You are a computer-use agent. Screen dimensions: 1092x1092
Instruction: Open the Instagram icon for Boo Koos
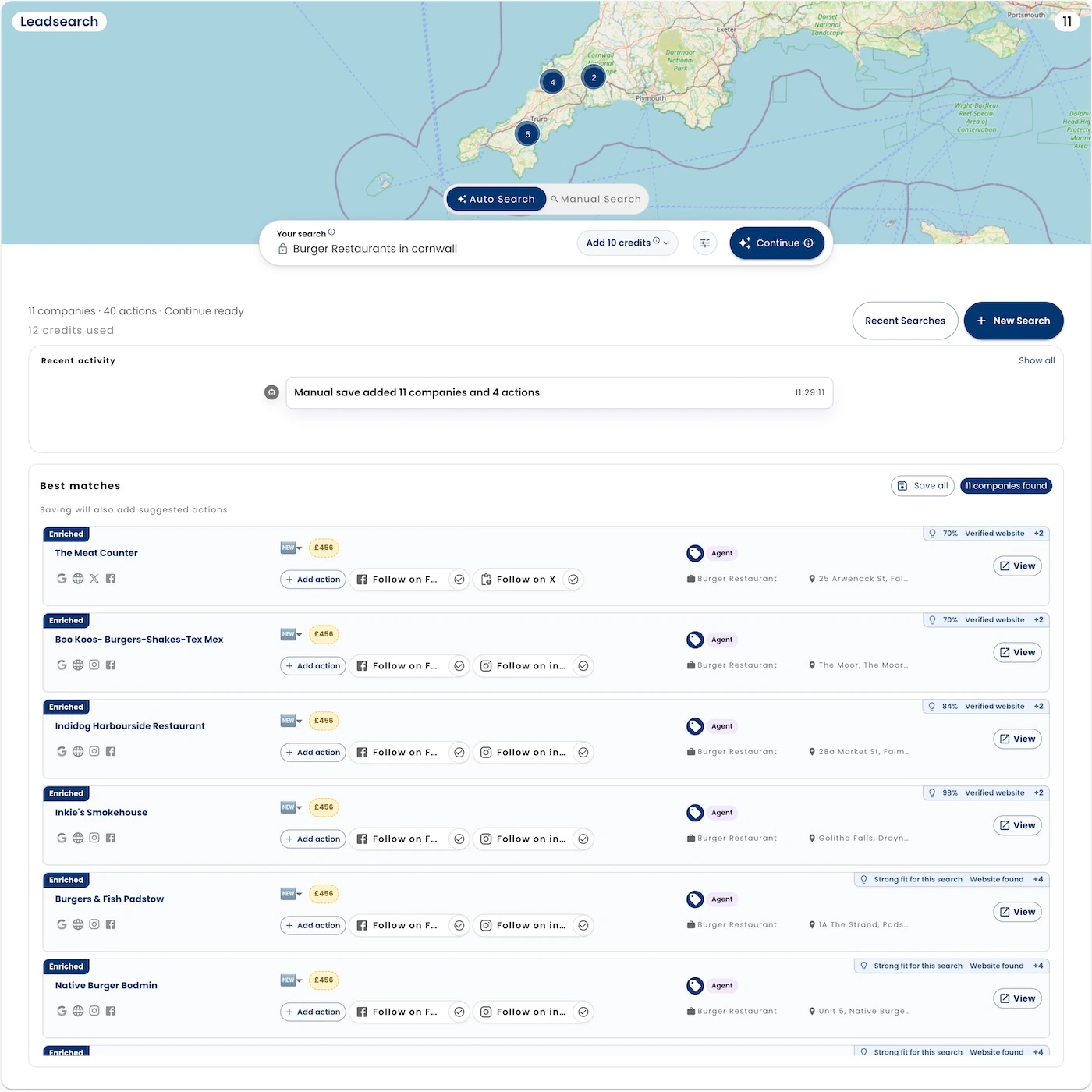(x=94, y=665)
